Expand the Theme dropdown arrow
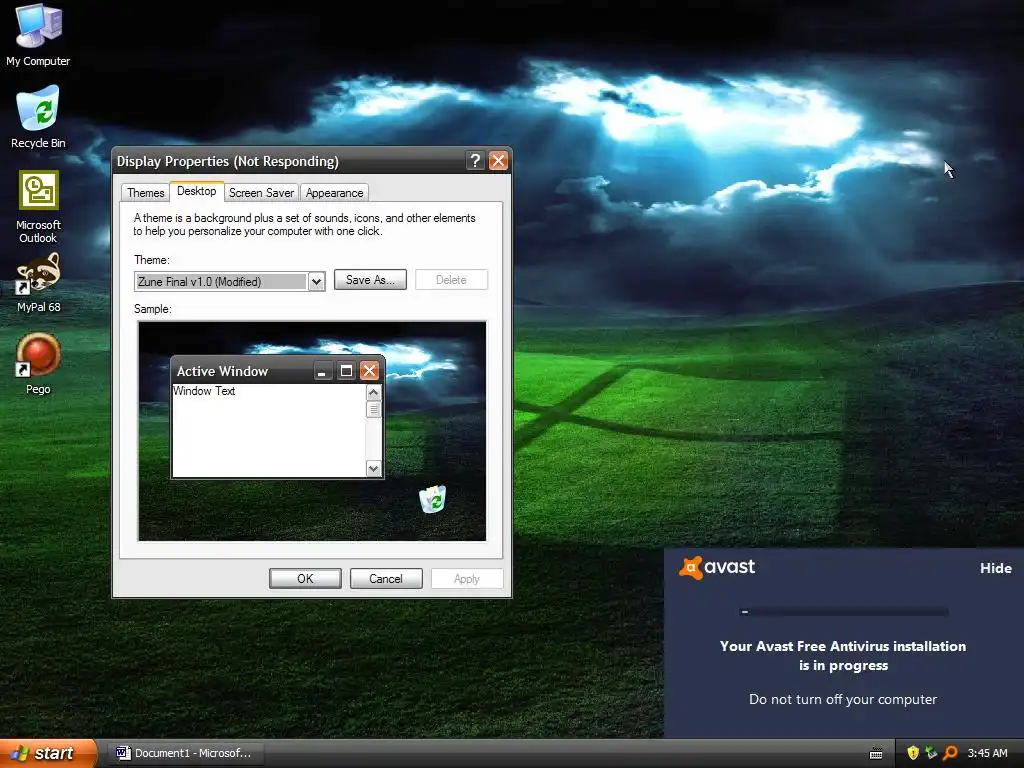Screen dimensions: 1024x768 point(316,281)
